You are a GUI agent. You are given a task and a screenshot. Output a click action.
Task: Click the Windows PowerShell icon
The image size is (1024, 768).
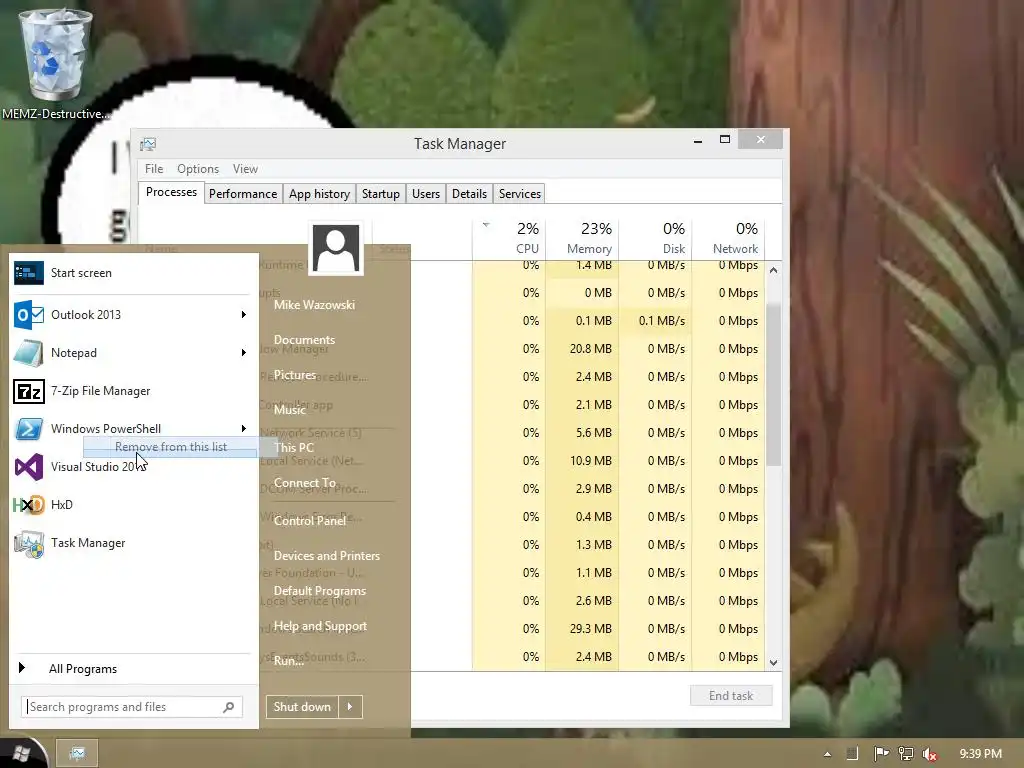[x=29, y=429]
